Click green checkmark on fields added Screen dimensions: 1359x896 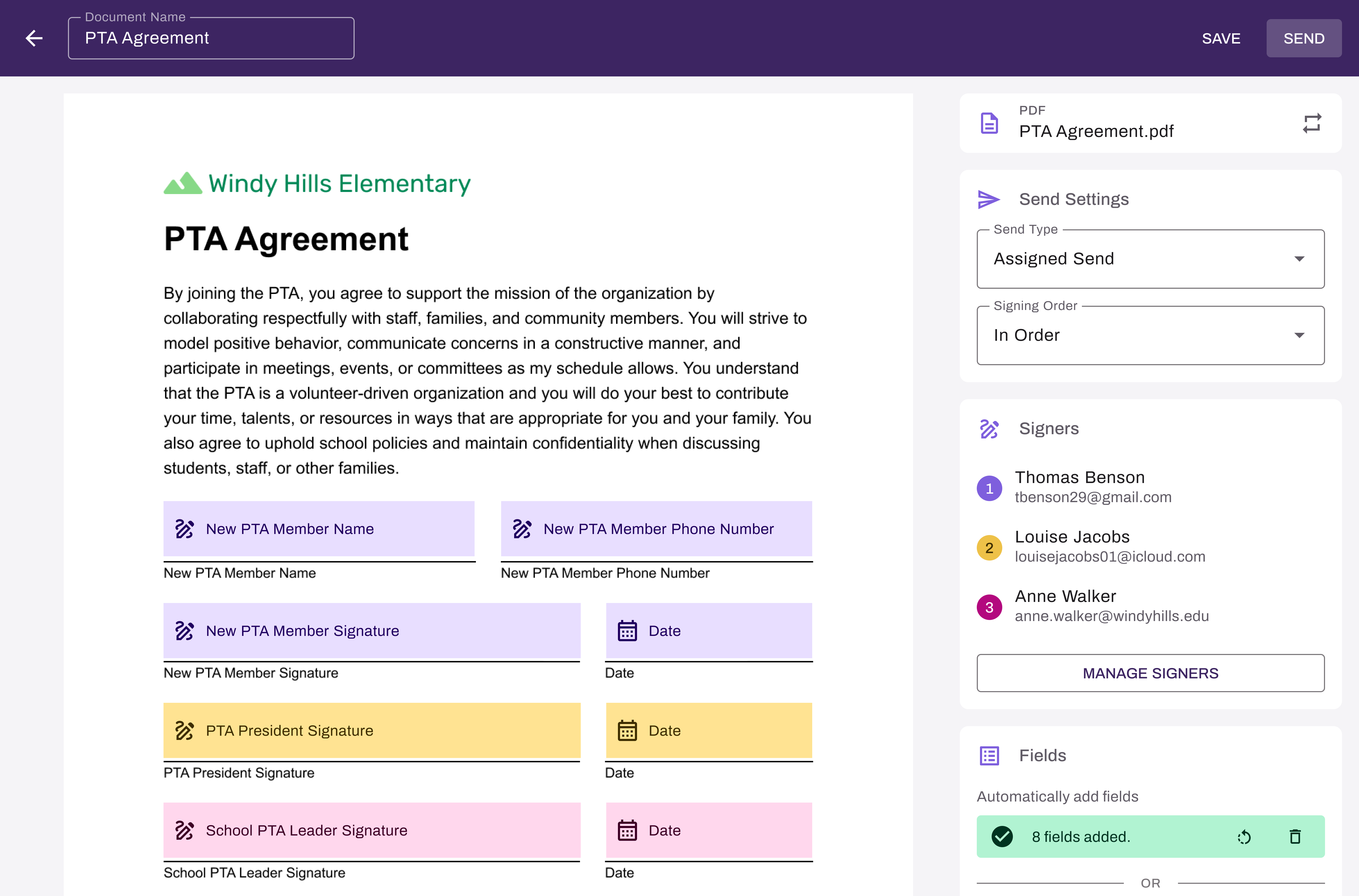pos(1002,837)
